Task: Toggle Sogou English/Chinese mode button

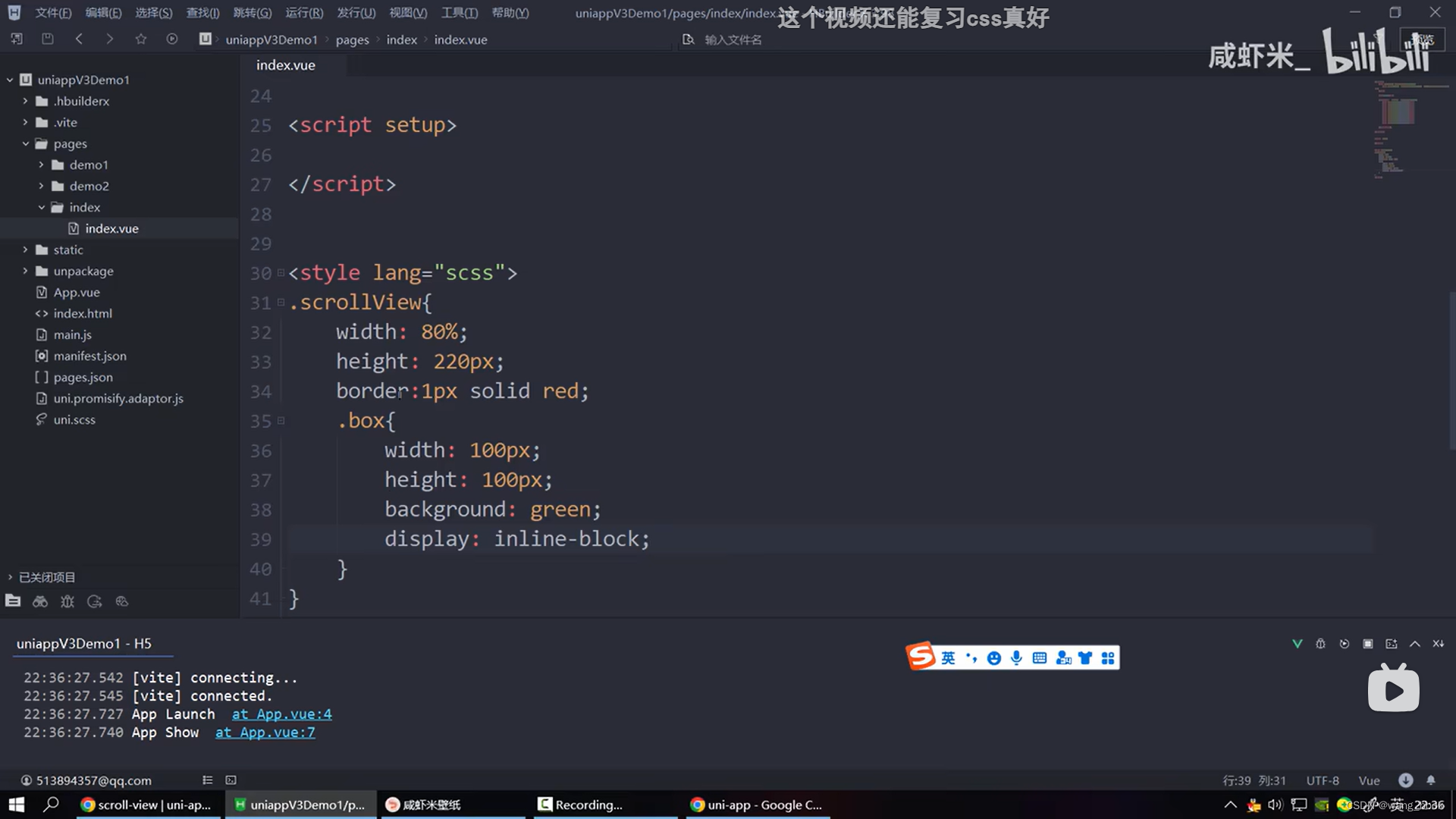Action: click(x=948, y=657)
